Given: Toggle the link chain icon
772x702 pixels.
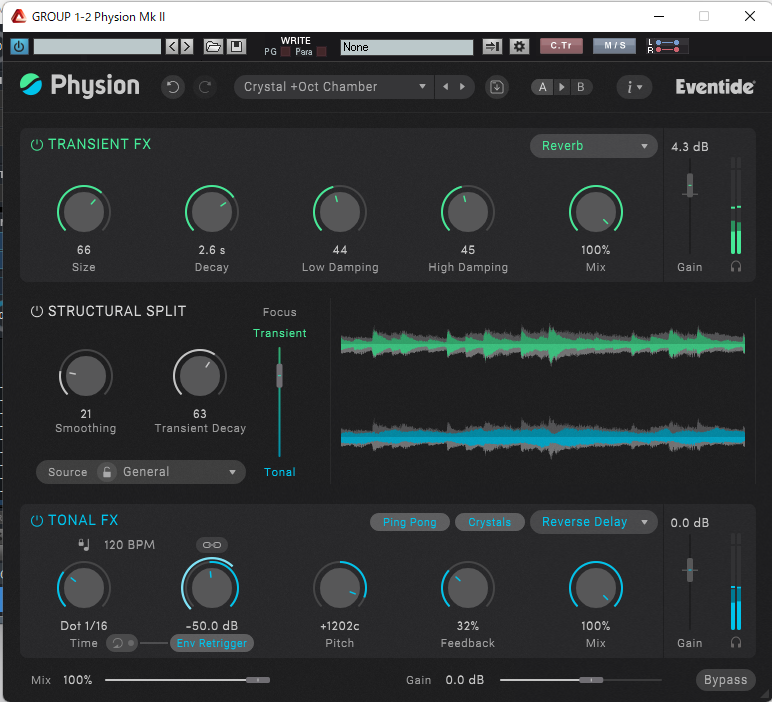Looking at the screenshot, I should click(212, 545).
